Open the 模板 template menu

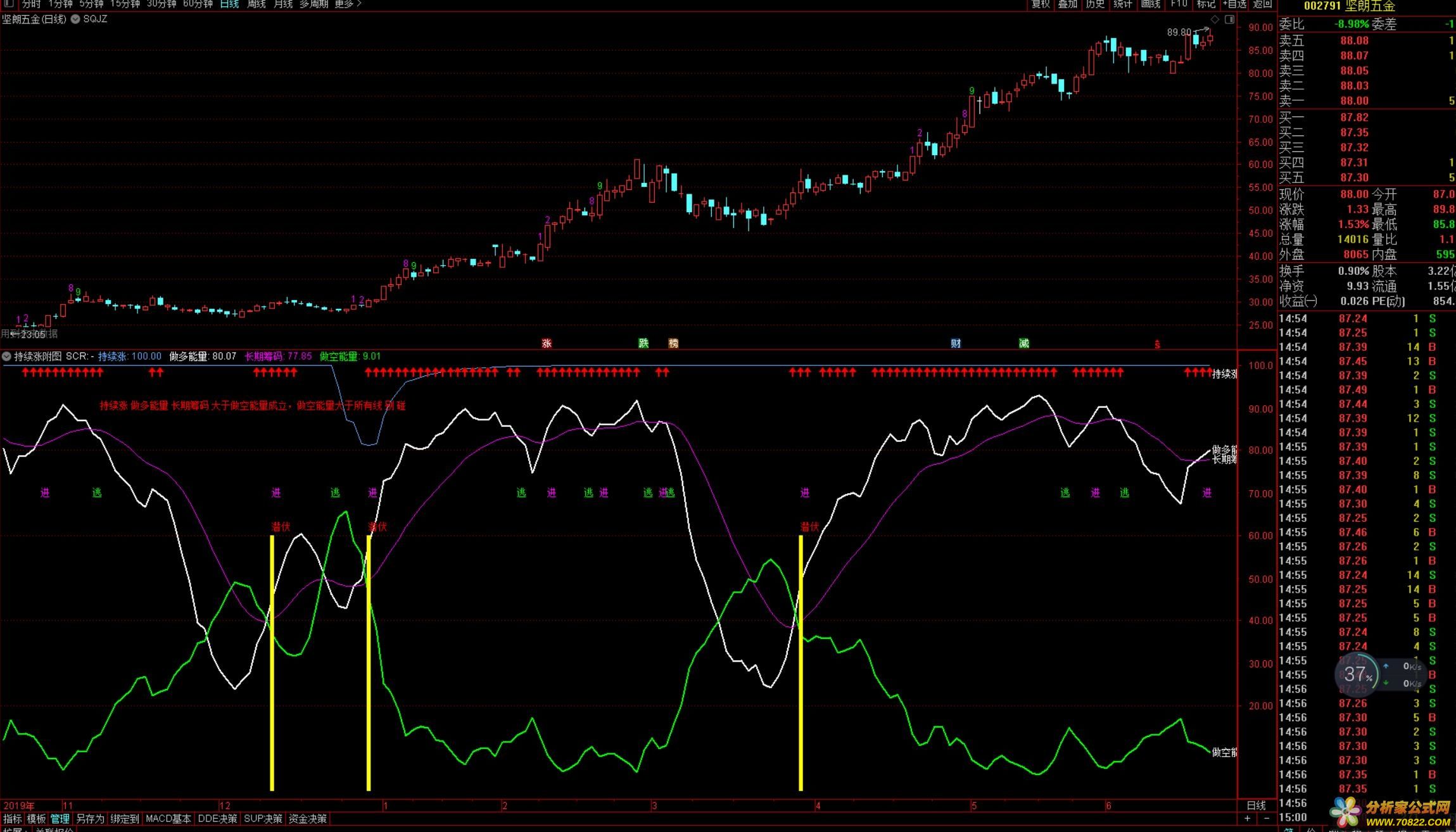click(36, 819)
